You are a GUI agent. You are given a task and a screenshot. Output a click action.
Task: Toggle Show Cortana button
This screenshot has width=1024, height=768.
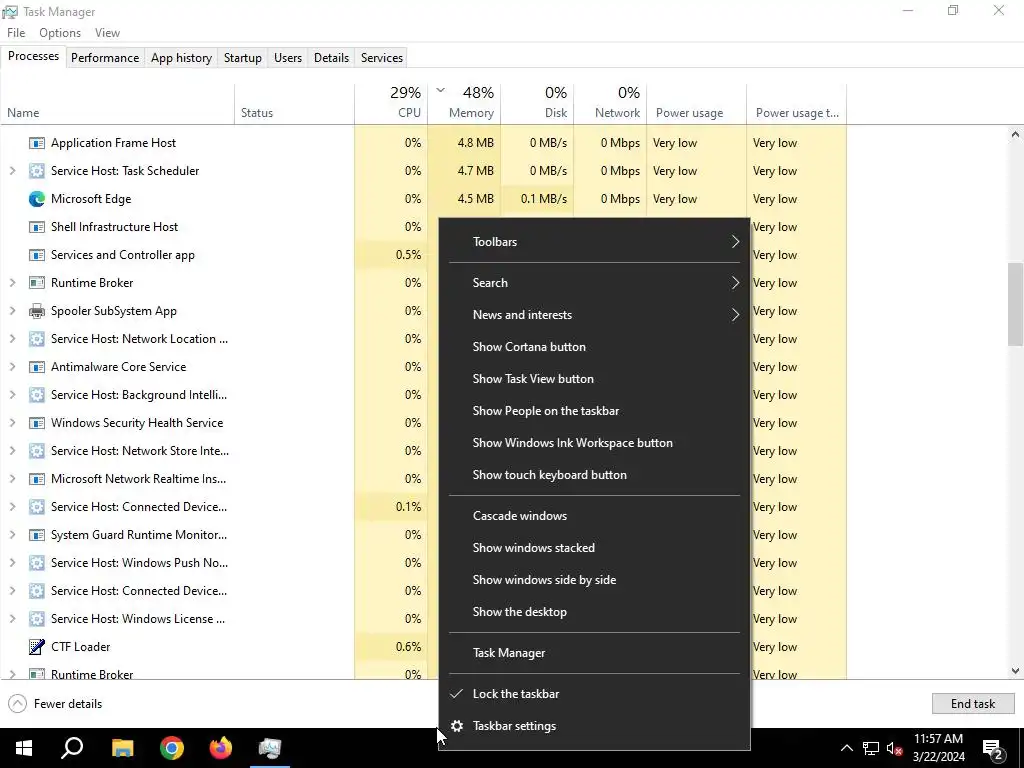coord(594,347)
